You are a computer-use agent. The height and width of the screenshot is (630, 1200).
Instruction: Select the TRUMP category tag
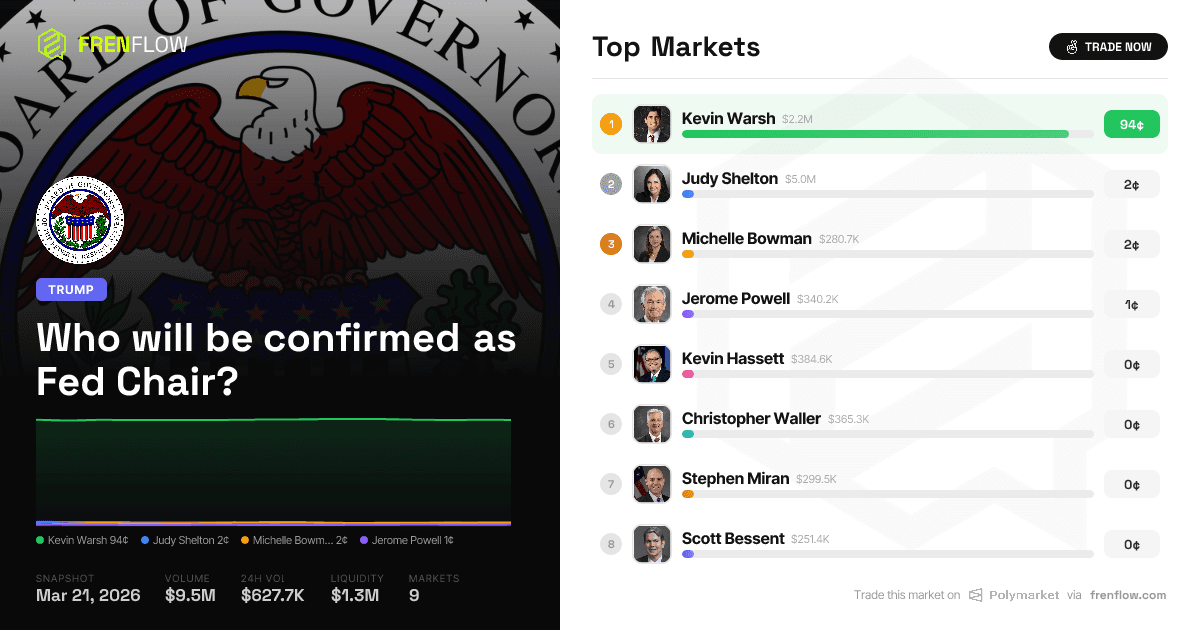(71, 290)
